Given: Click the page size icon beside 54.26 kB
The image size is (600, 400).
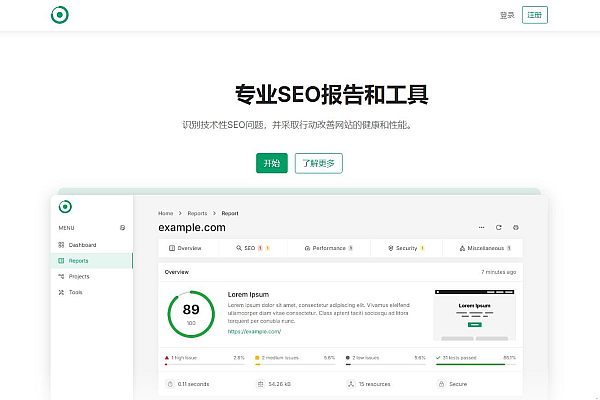Looking at the screenshot, I should 260,384.
